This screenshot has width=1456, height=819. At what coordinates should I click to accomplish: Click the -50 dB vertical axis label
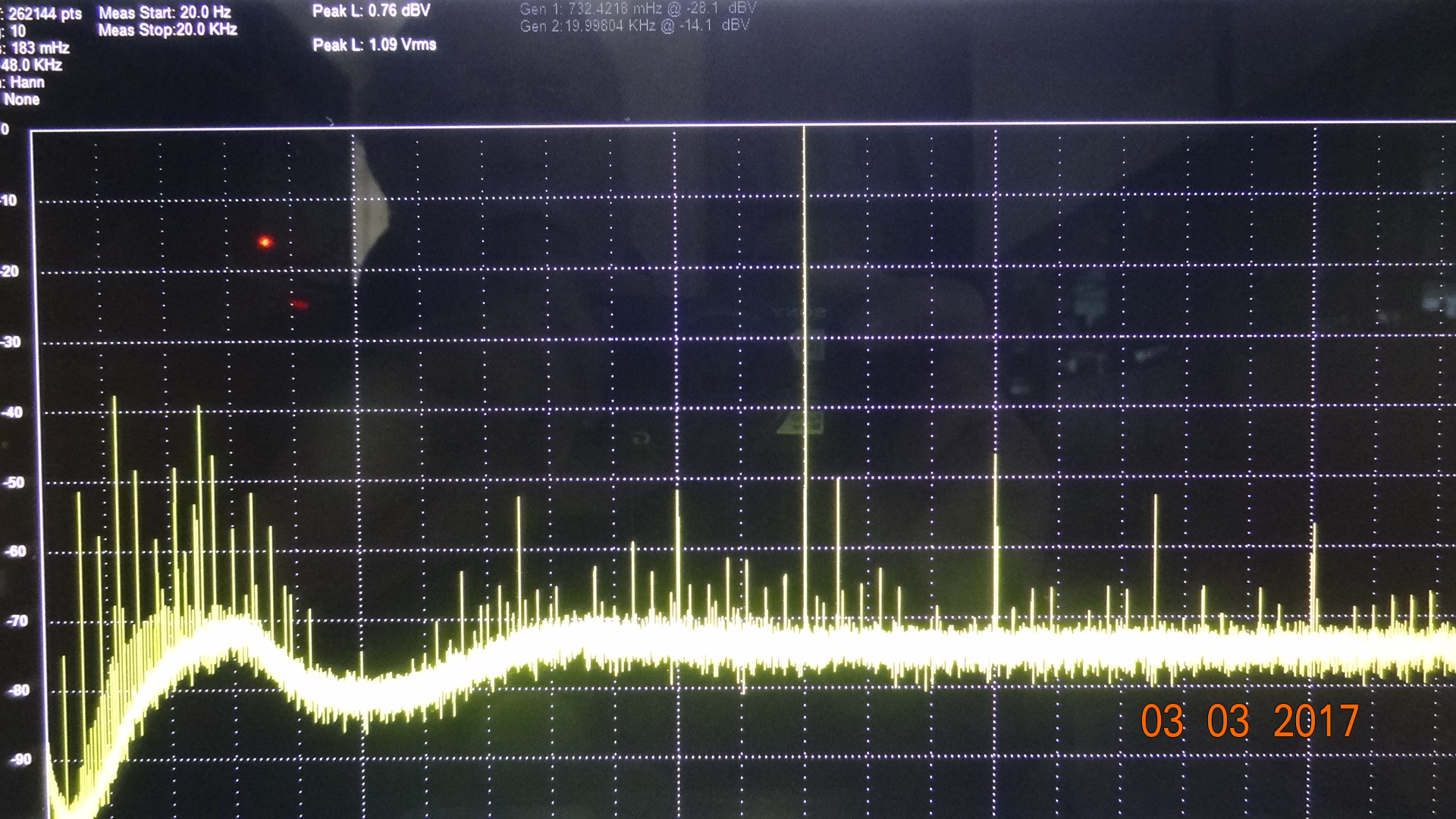click(13, 482)
